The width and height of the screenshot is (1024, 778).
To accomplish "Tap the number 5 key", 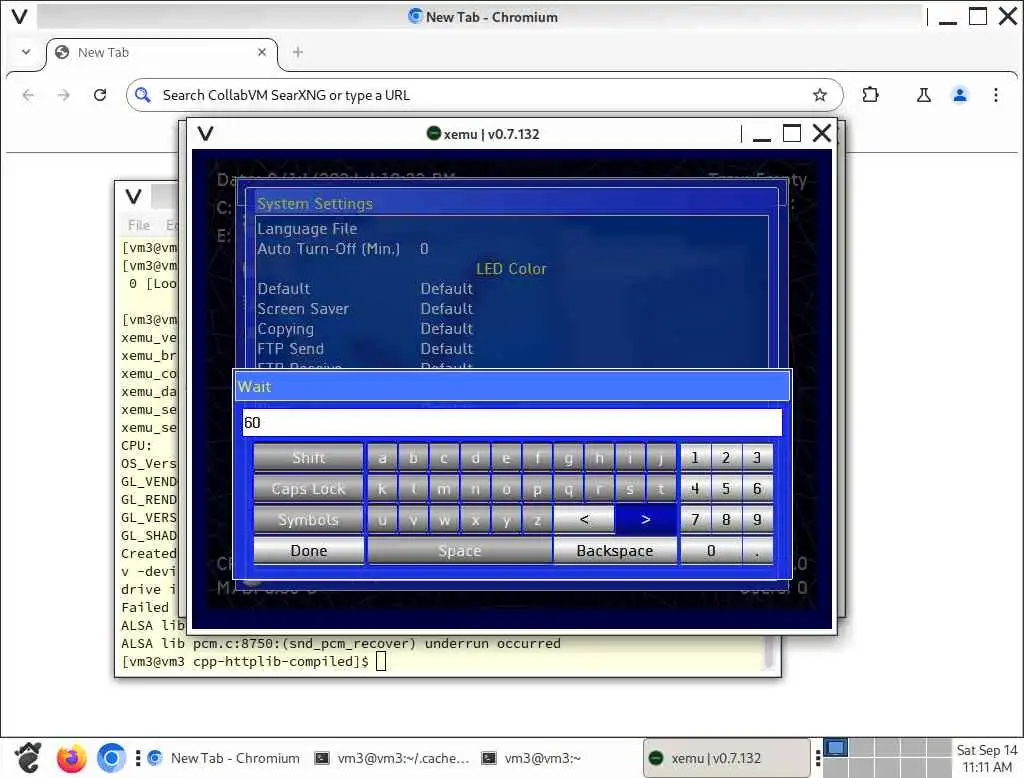I will click(726, 489).
